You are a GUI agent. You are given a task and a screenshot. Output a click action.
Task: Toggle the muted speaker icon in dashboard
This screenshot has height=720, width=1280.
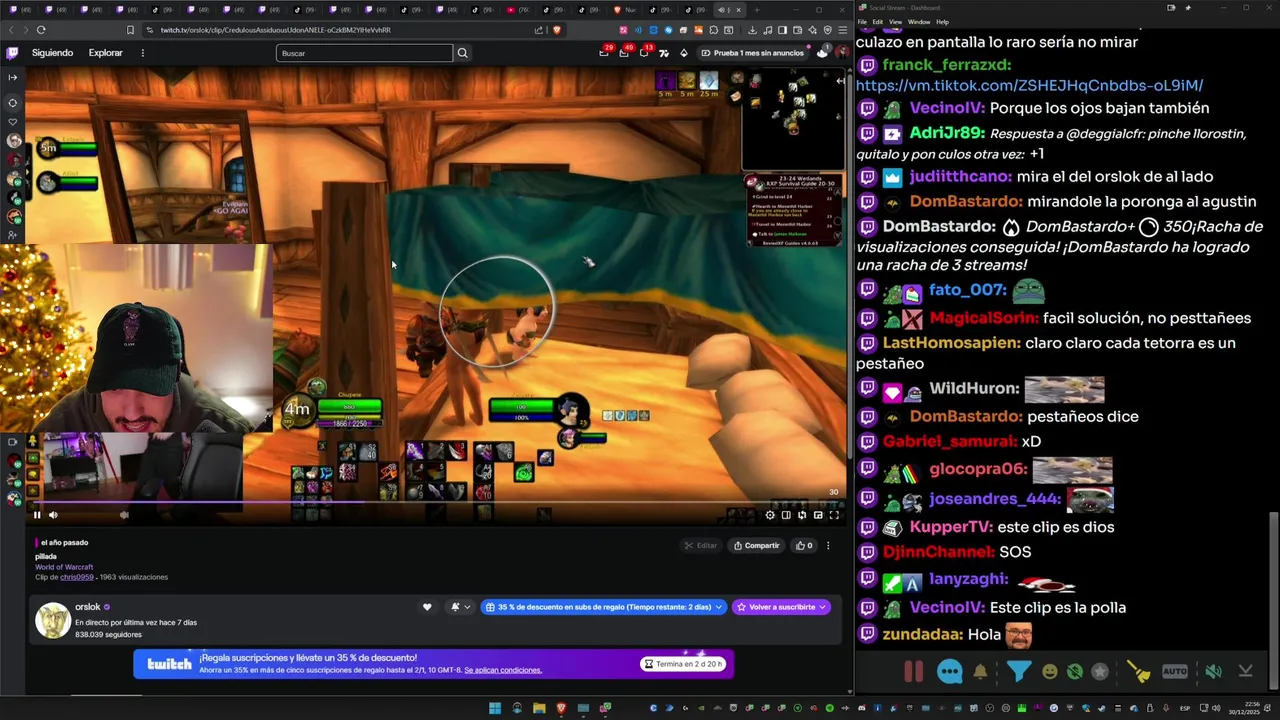[1213, 672]
